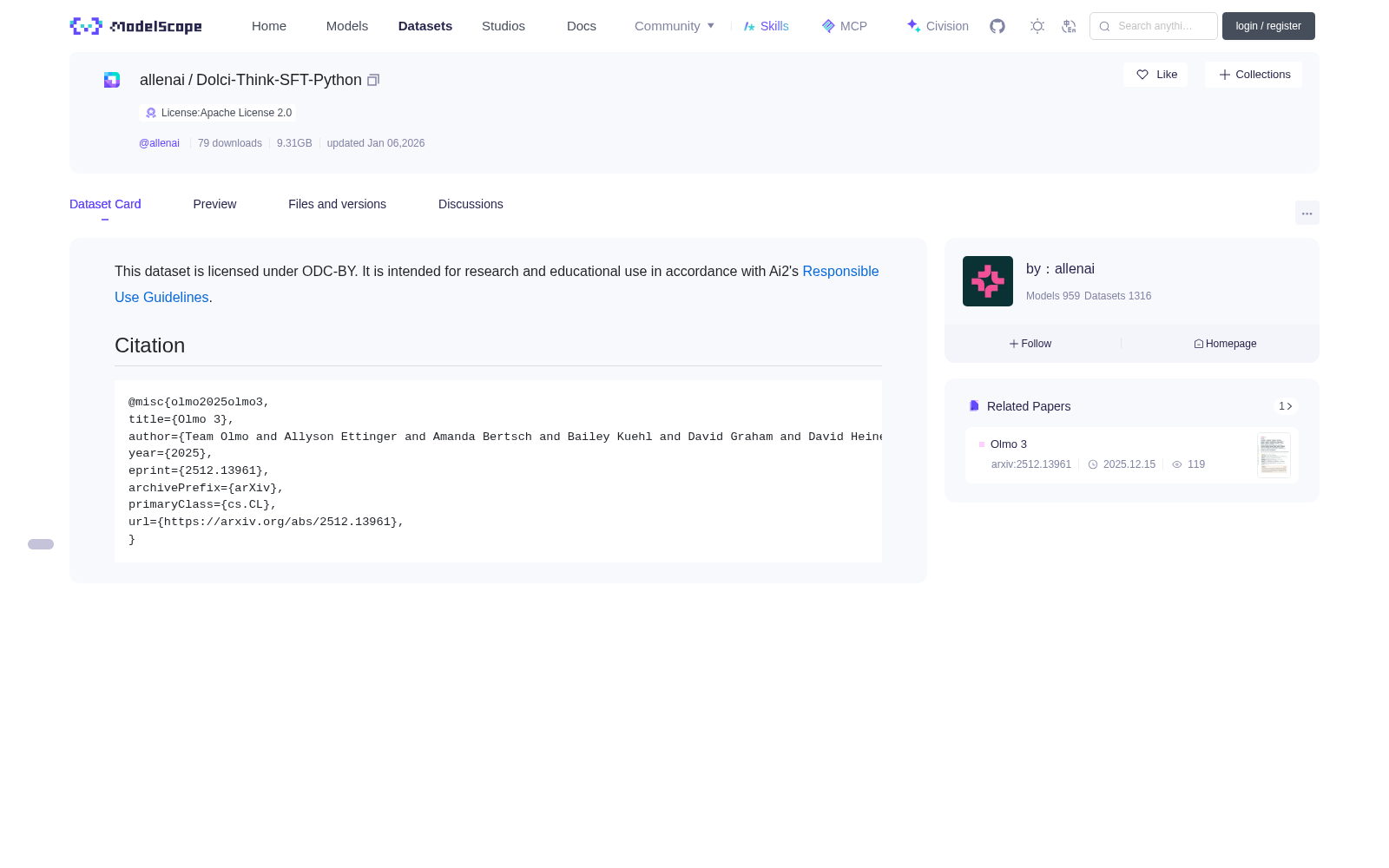Click the '119' views count
The height and width of the screenshot is (868, 1389).
tap(1196, 464)
